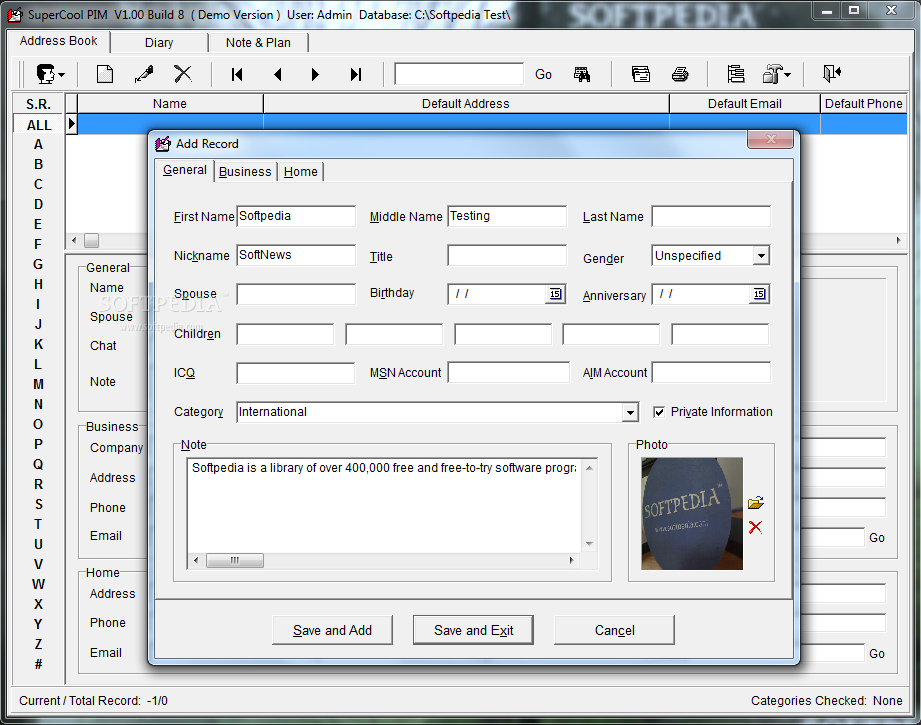Click the Middle Name field

(x=507, y=216)
